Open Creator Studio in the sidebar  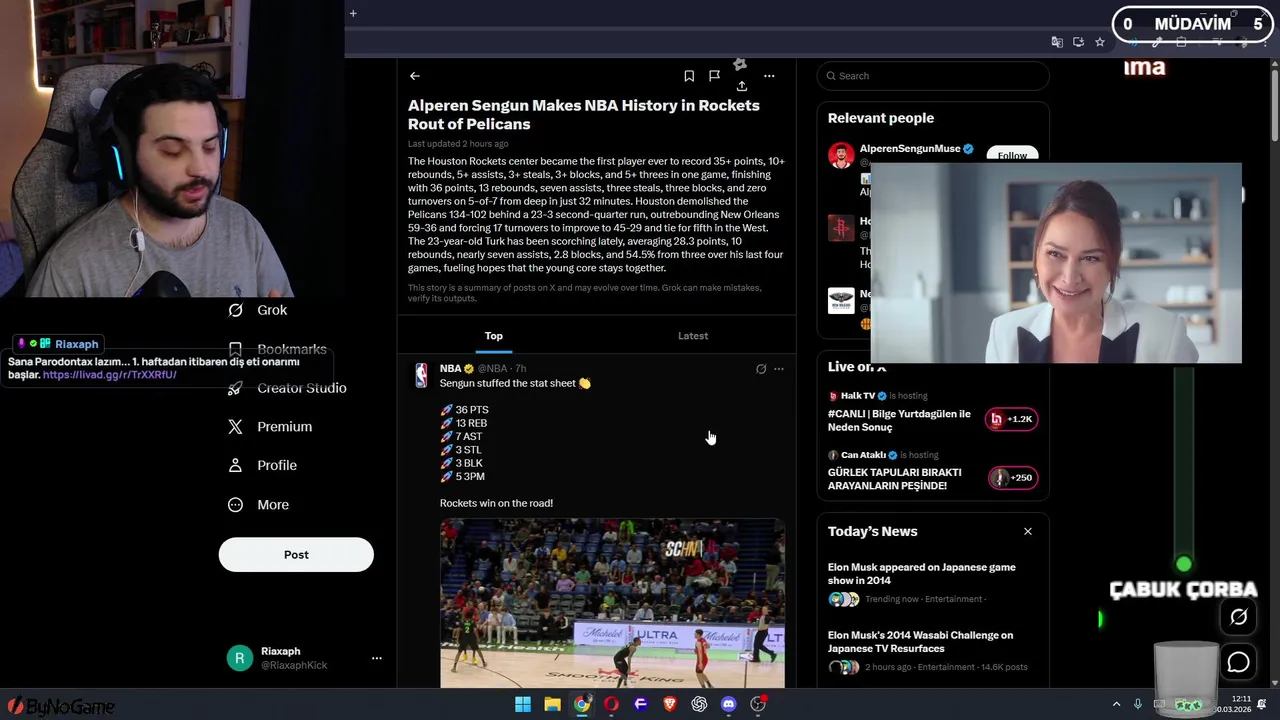[288, 388]
